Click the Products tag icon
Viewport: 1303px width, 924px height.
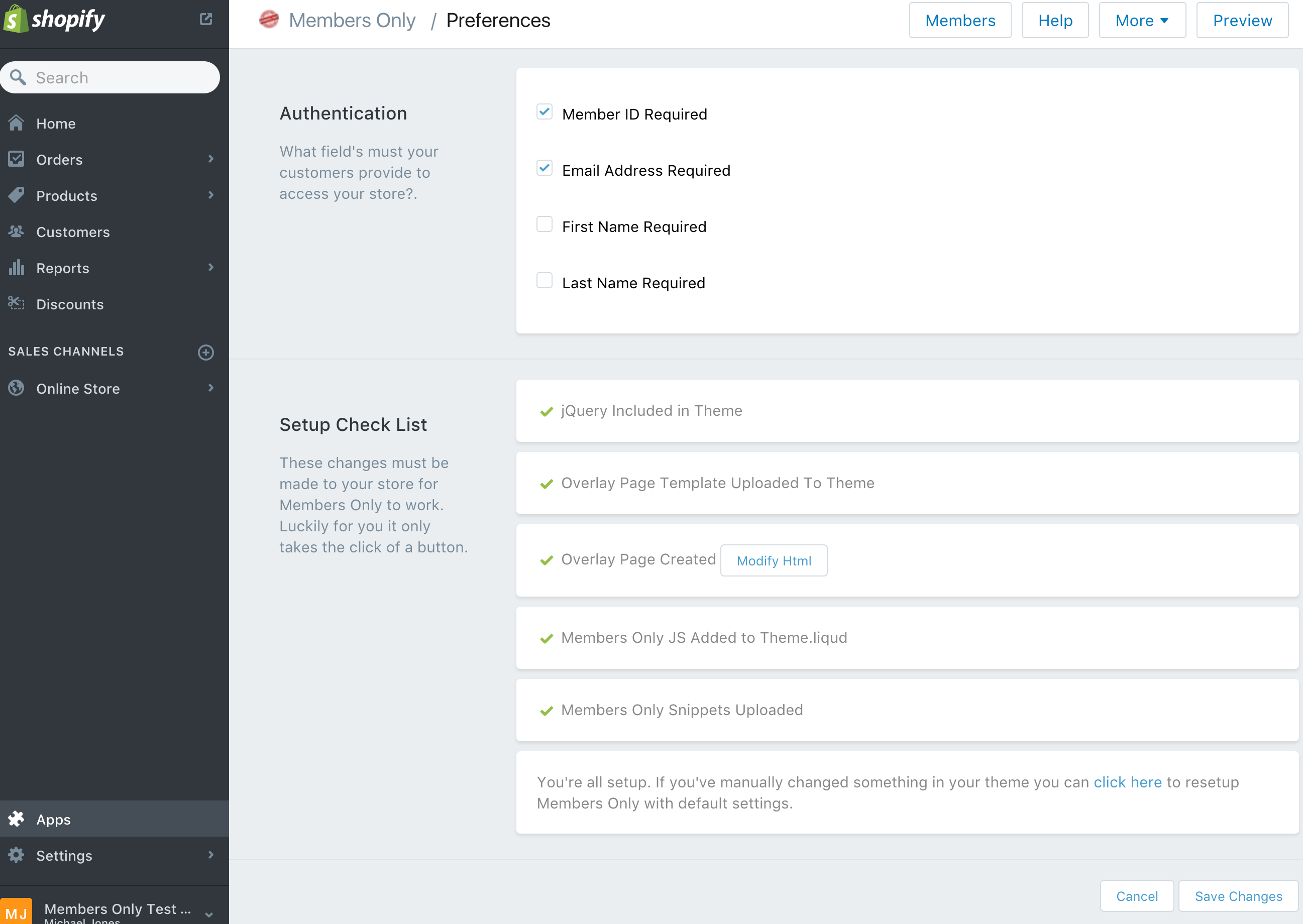[x=16, y=195]
